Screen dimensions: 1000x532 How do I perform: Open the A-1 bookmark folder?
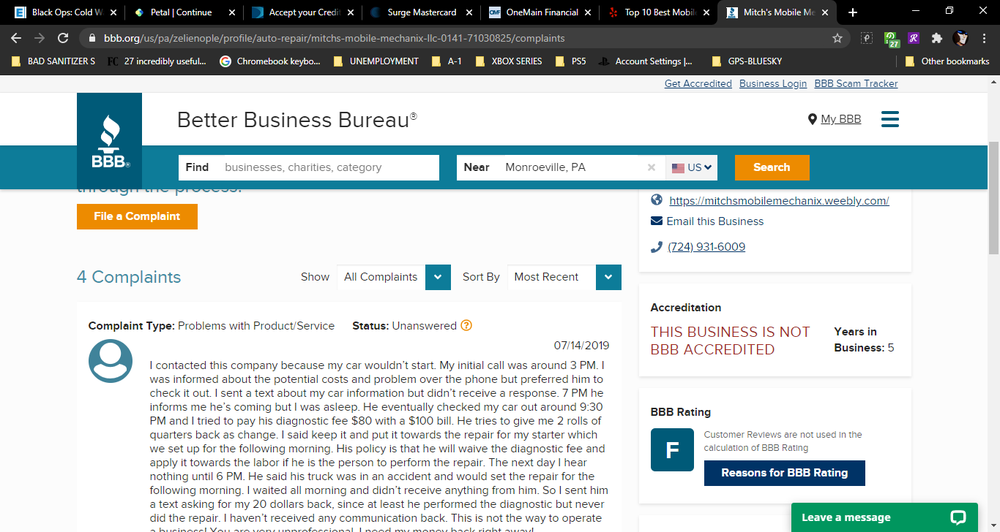(447, 61)
